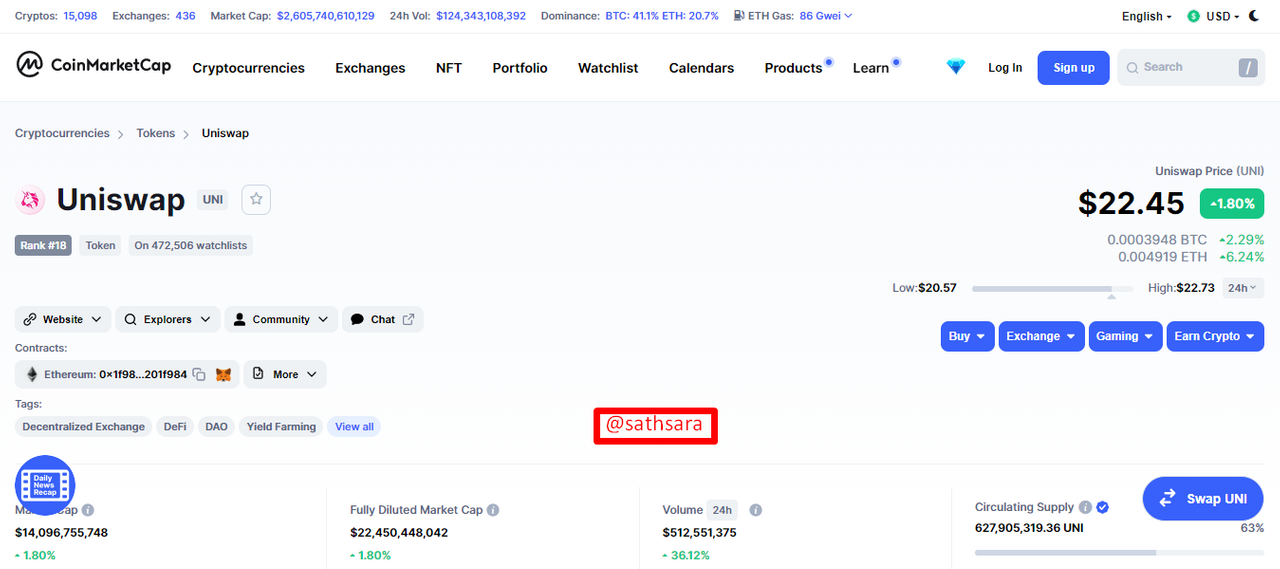Click the DAO tag
Image resolution: width=1280 pixels, height=569 pixels.
coord(216,427)
